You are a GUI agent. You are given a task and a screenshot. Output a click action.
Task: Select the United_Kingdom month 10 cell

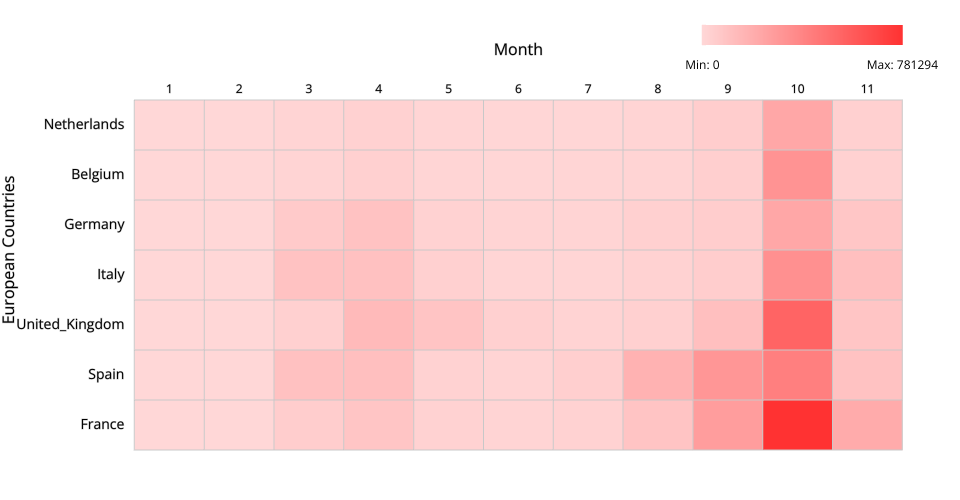(797, 325)
